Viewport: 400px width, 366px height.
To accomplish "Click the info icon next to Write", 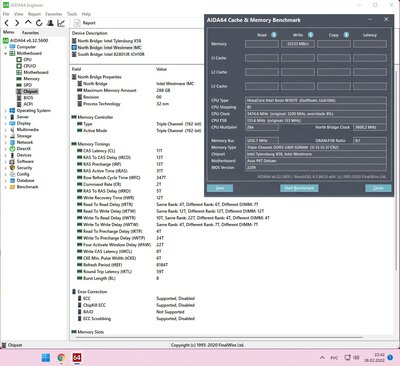I will pyautogui.click(x=310, y=35).
